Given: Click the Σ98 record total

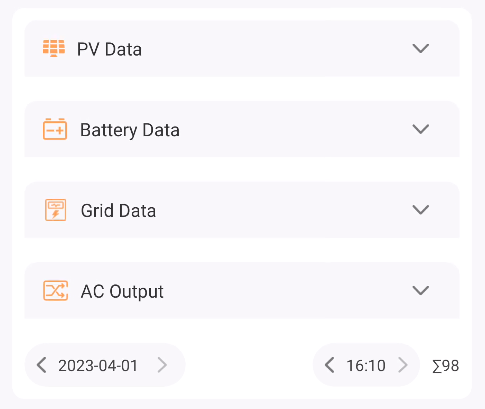Looking at the screenshot, I should click(446, 366).
